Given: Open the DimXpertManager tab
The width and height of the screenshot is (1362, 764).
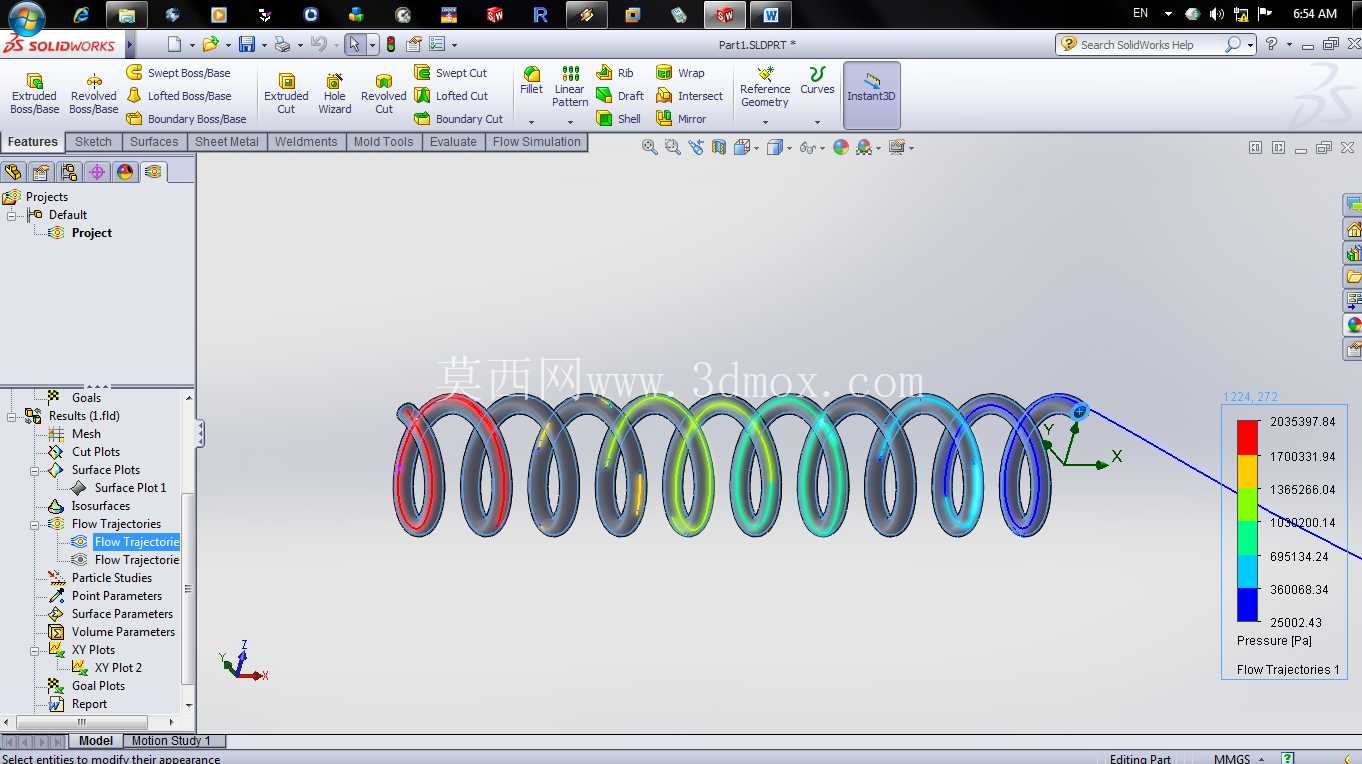Looking at the screenshot, I should click(97, 172).
